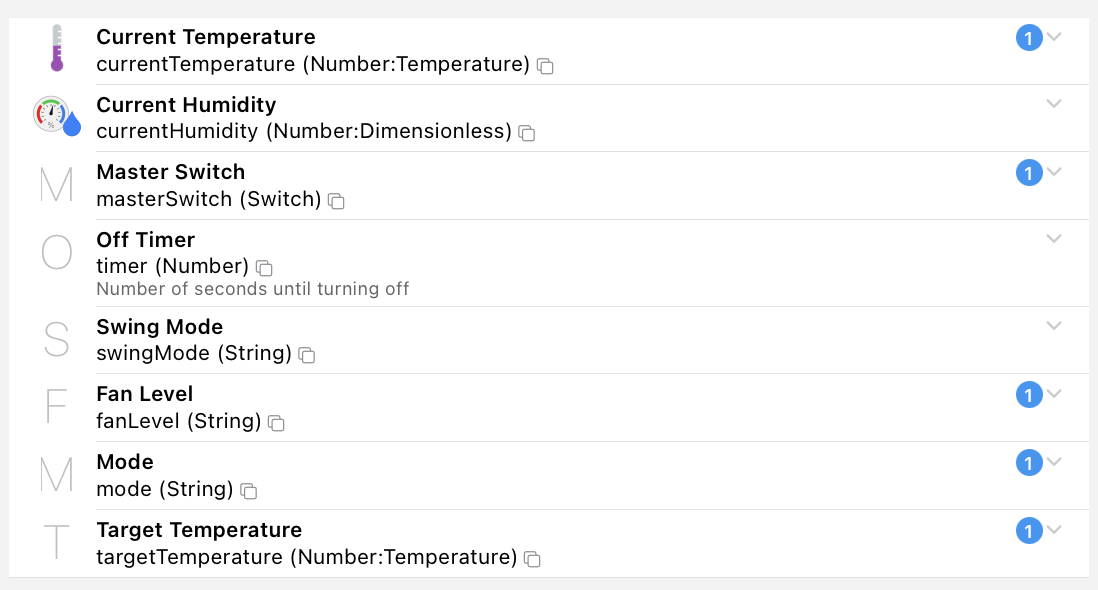
Task: Copy the currentTemperature channel ID
Action: pyautogui.click(x=545, y=66)
